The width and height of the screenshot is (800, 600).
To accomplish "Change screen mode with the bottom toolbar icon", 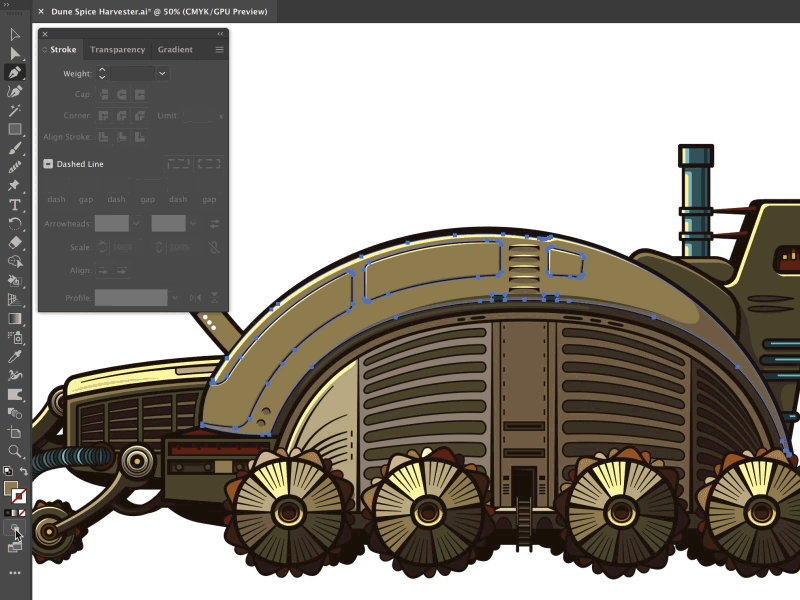I will click(14, 547).
